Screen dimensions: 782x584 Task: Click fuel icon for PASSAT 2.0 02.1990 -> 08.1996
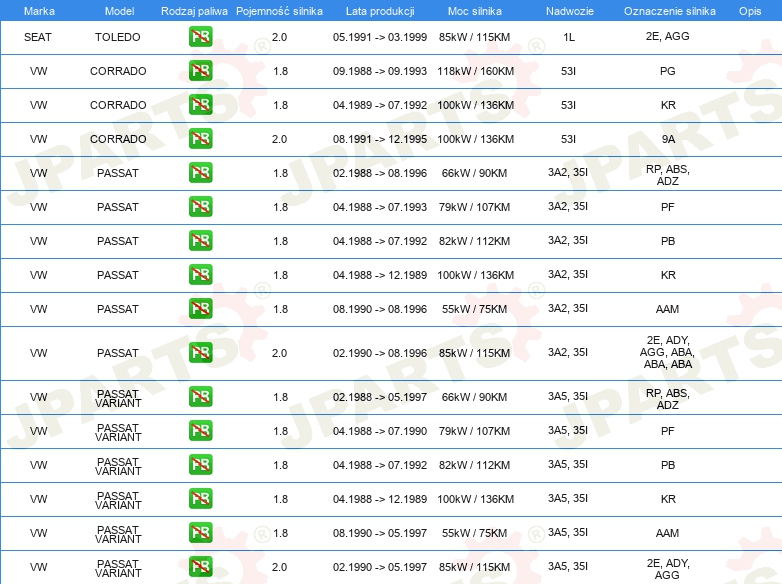pyautogui.click(x=200, y=353)
